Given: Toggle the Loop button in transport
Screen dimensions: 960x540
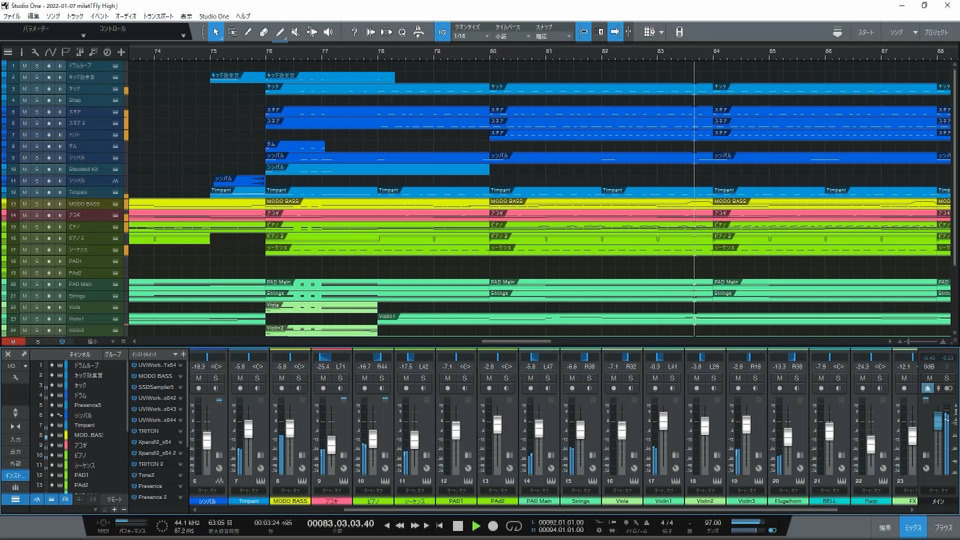Looking at the screenshot, I should (514, 525).
